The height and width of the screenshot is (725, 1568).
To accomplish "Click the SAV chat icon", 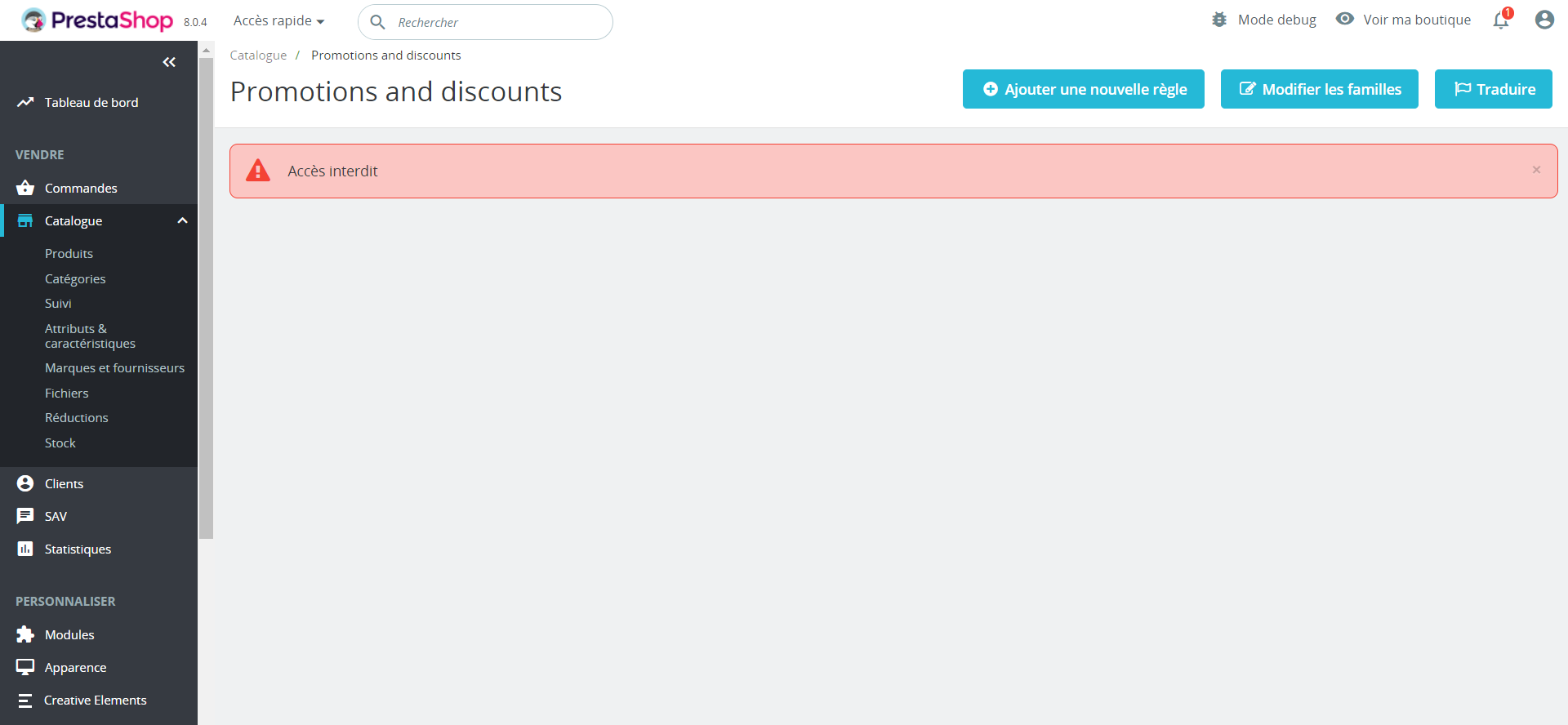I will (25, 516).
